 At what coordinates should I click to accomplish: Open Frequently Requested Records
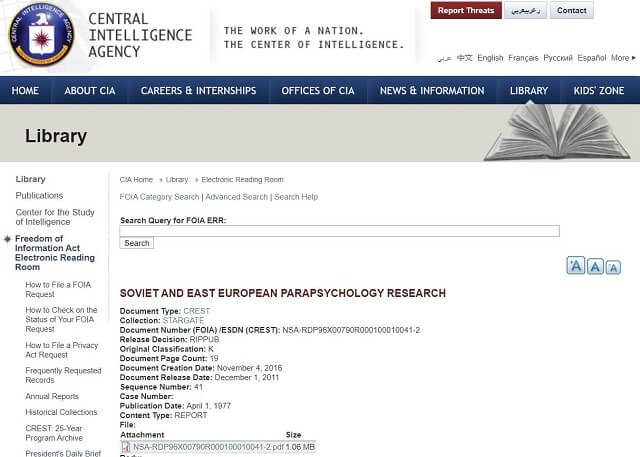click(x=63, y=375)
